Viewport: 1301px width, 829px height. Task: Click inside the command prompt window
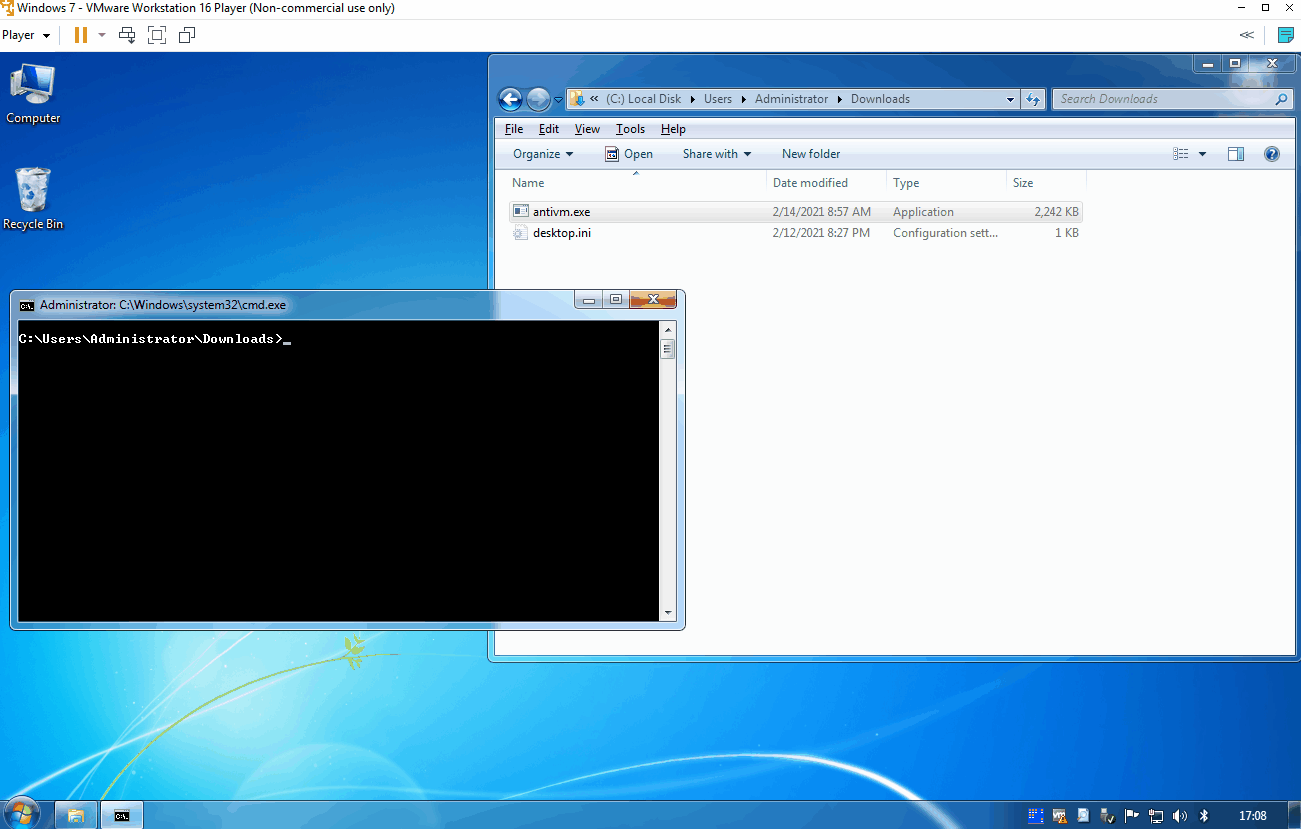[x=338, y=471]
